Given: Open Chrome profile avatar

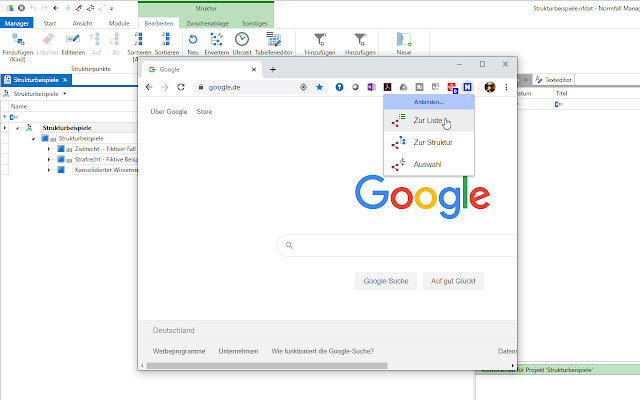Looking at the screenshot, I should [x=490, y=87].
